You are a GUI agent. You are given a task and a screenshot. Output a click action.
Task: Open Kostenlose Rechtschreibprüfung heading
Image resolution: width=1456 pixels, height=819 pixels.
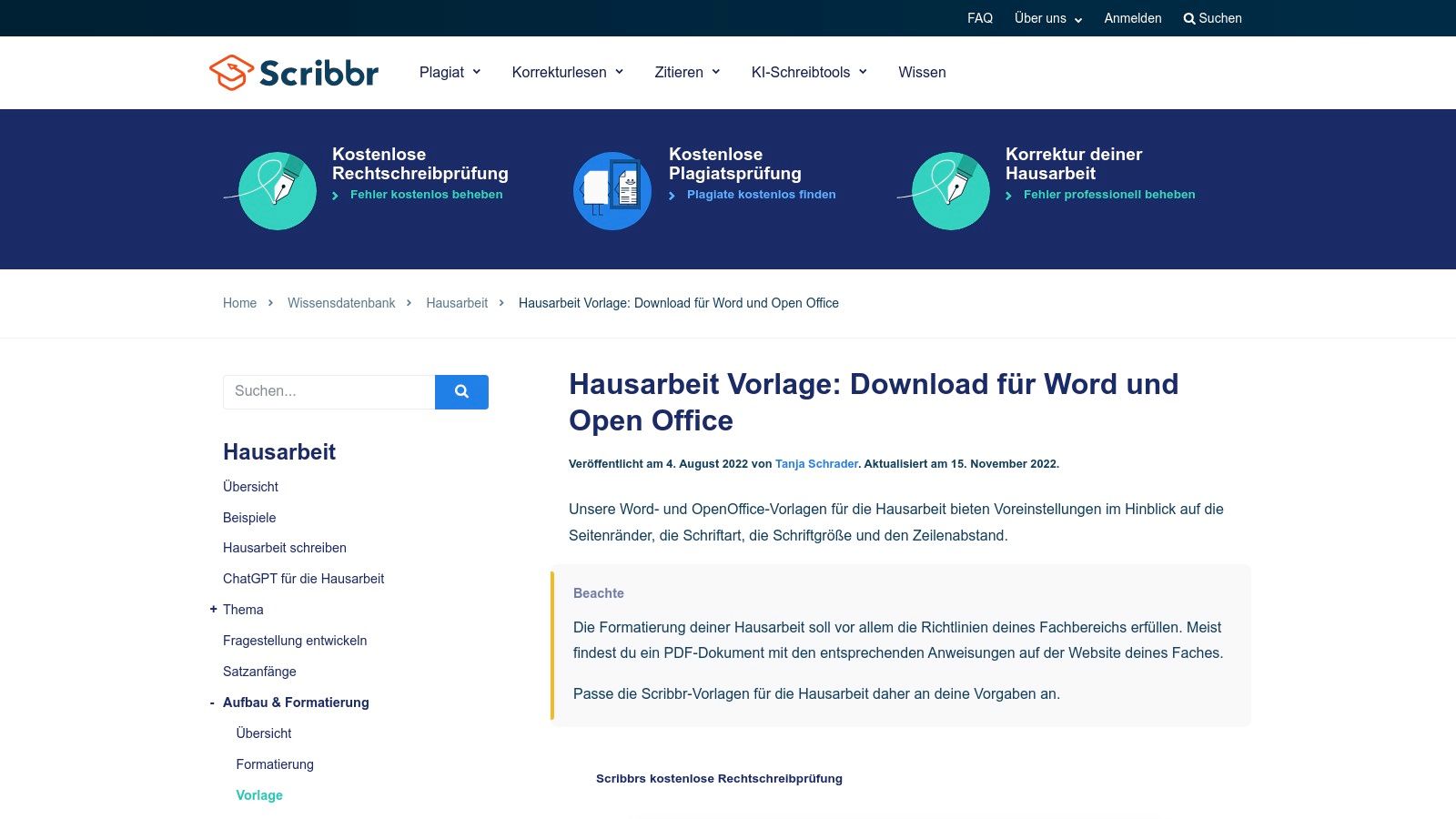point(420,164)
